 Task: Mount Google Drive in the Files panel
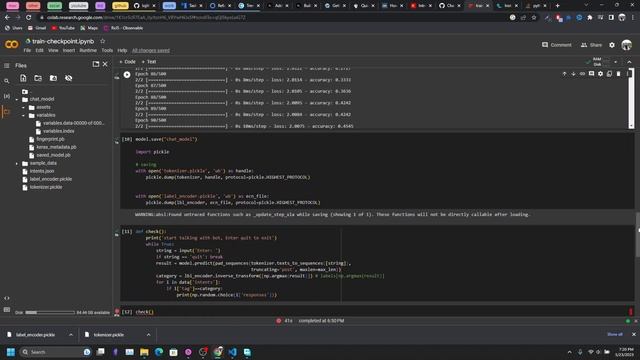click(x=53, y=78)
